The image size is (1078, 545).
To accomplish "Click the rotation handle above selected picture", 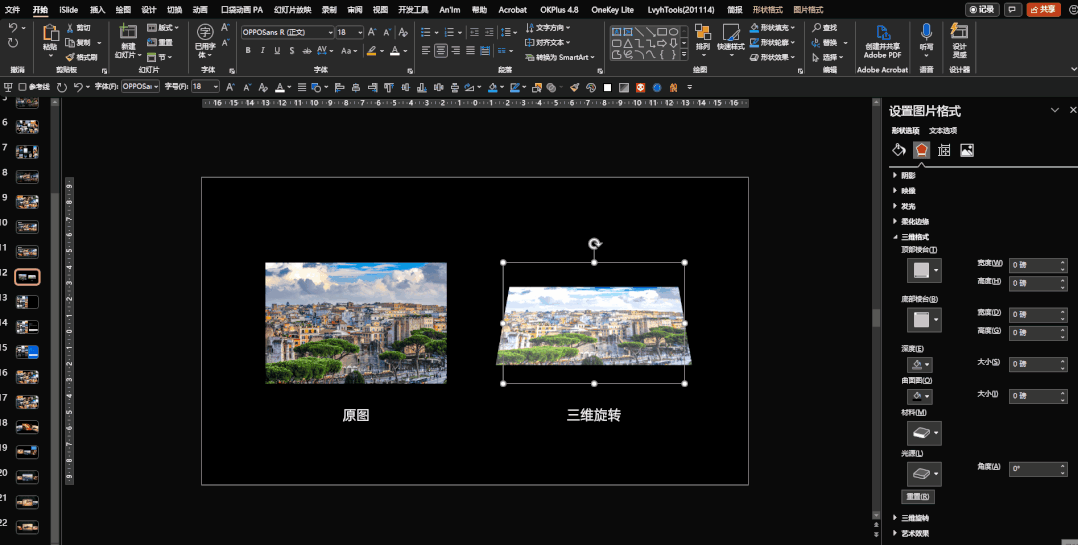I will click(595, 243).
